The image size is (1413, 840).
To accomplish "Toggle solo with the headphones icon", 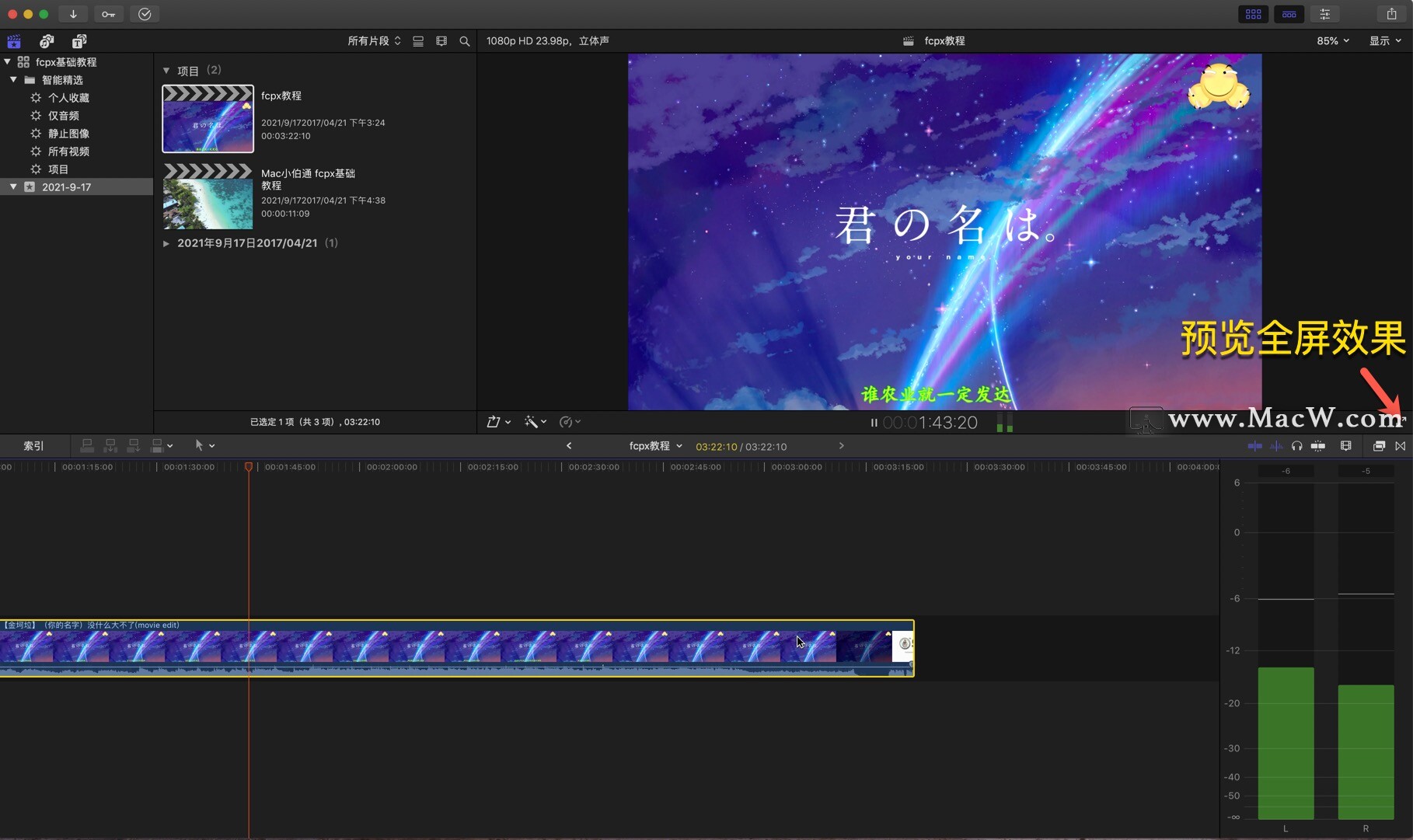I will (1296, 446).
